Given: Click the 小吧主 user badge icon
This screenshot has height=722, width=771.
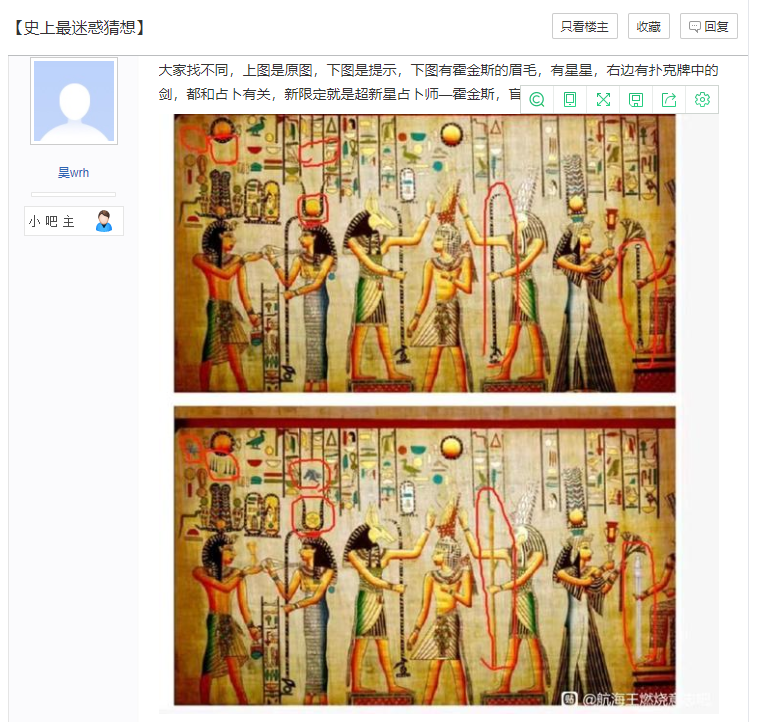Looking at the screenshot, I should pos(104,221).
